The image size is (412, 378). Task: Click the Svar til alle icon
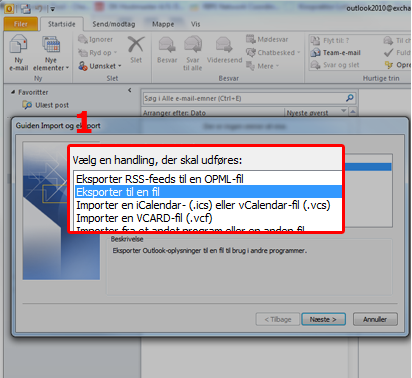click(193, 45)
